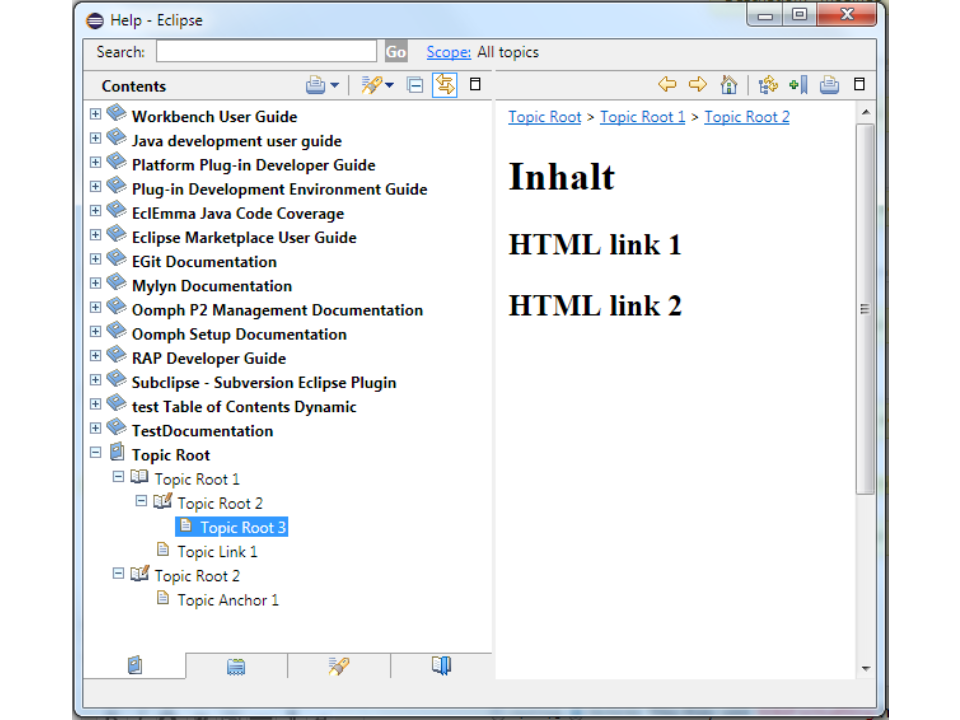Open the print topics dropdown arrow in Contents
Image resolution: width=960 pixels, height=720 pixels.
(335, 86)
